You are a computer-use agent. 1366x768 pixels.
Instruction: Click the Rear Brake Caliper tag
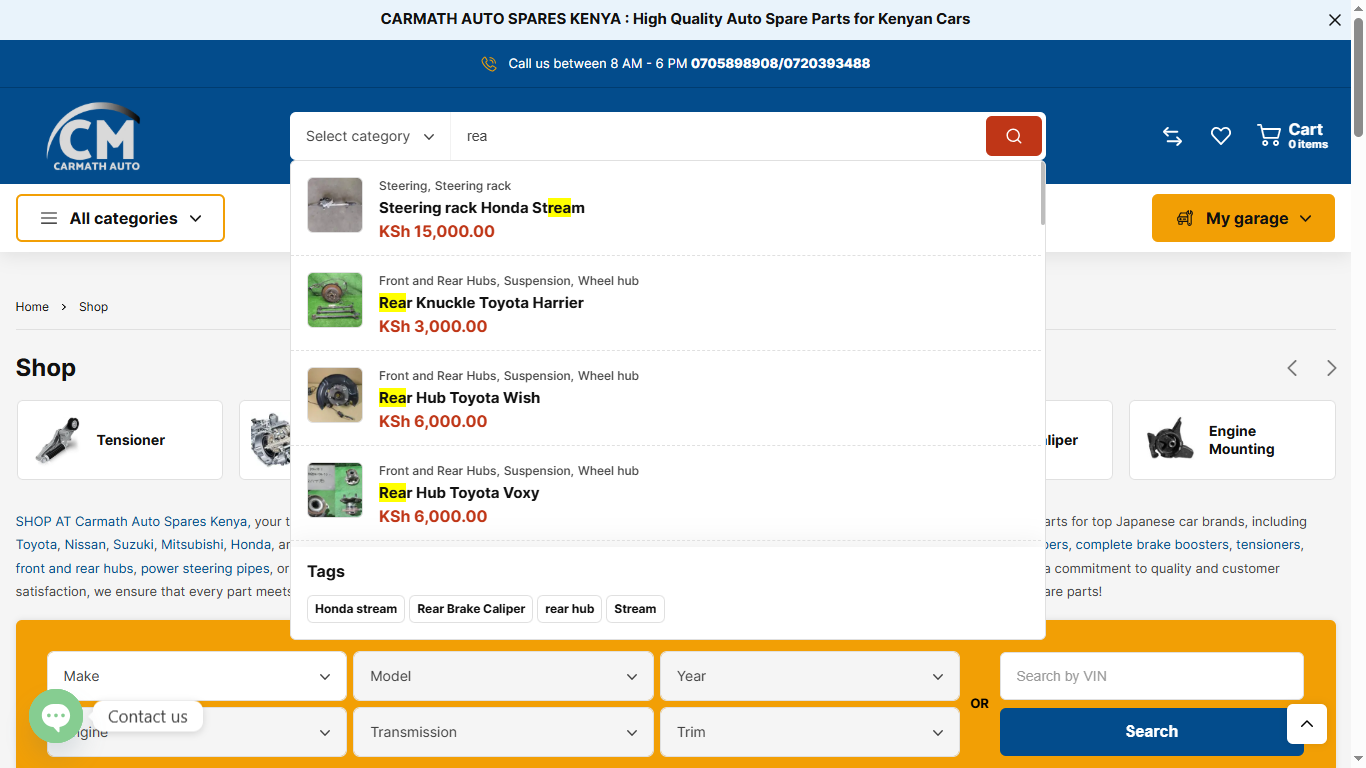[x=471, y=609]
